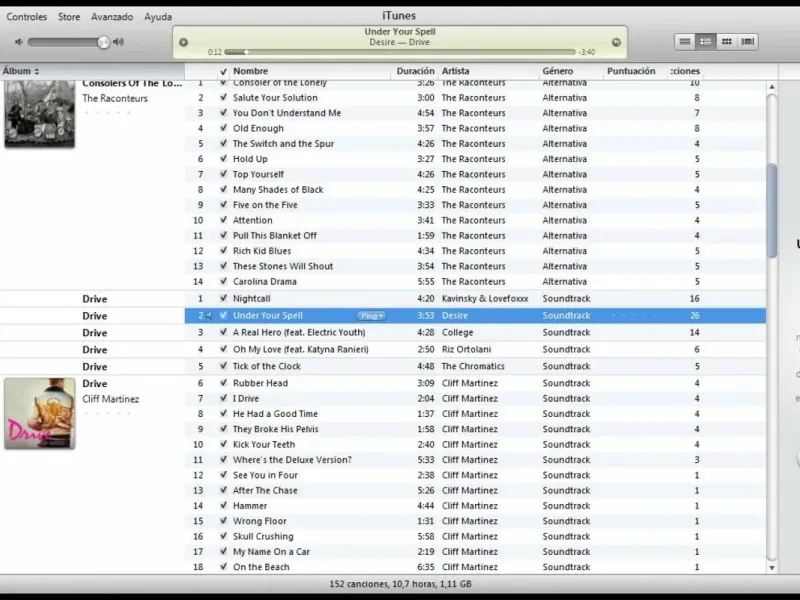800x600 pixels.
Task: Click the vertical scrollbar thumb
Action: pos(772,210)
